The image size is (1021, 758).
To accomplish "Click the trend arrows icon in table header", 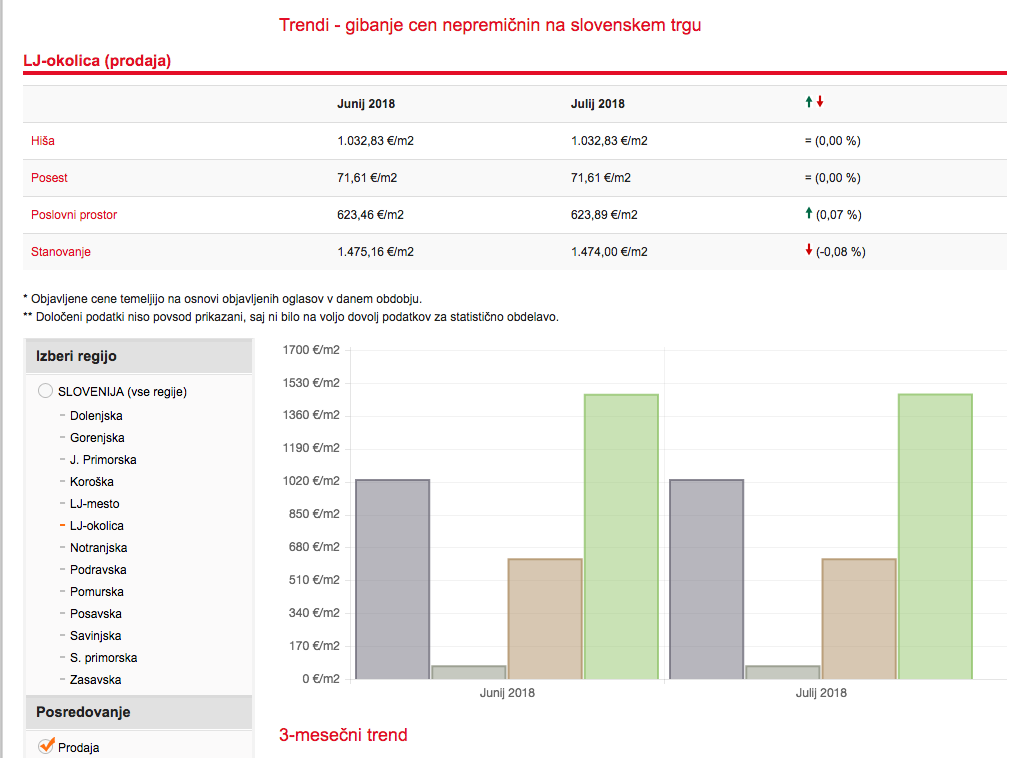I will click(x=814, y=103).
